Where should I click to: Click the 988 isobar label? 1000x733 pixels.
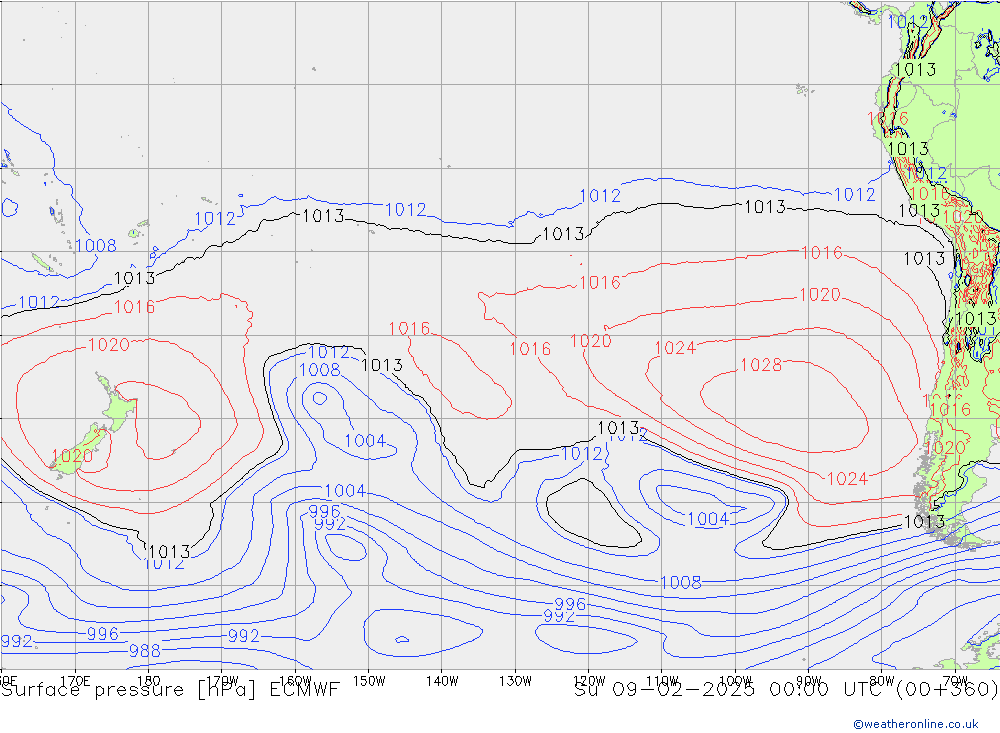[144, 651]
